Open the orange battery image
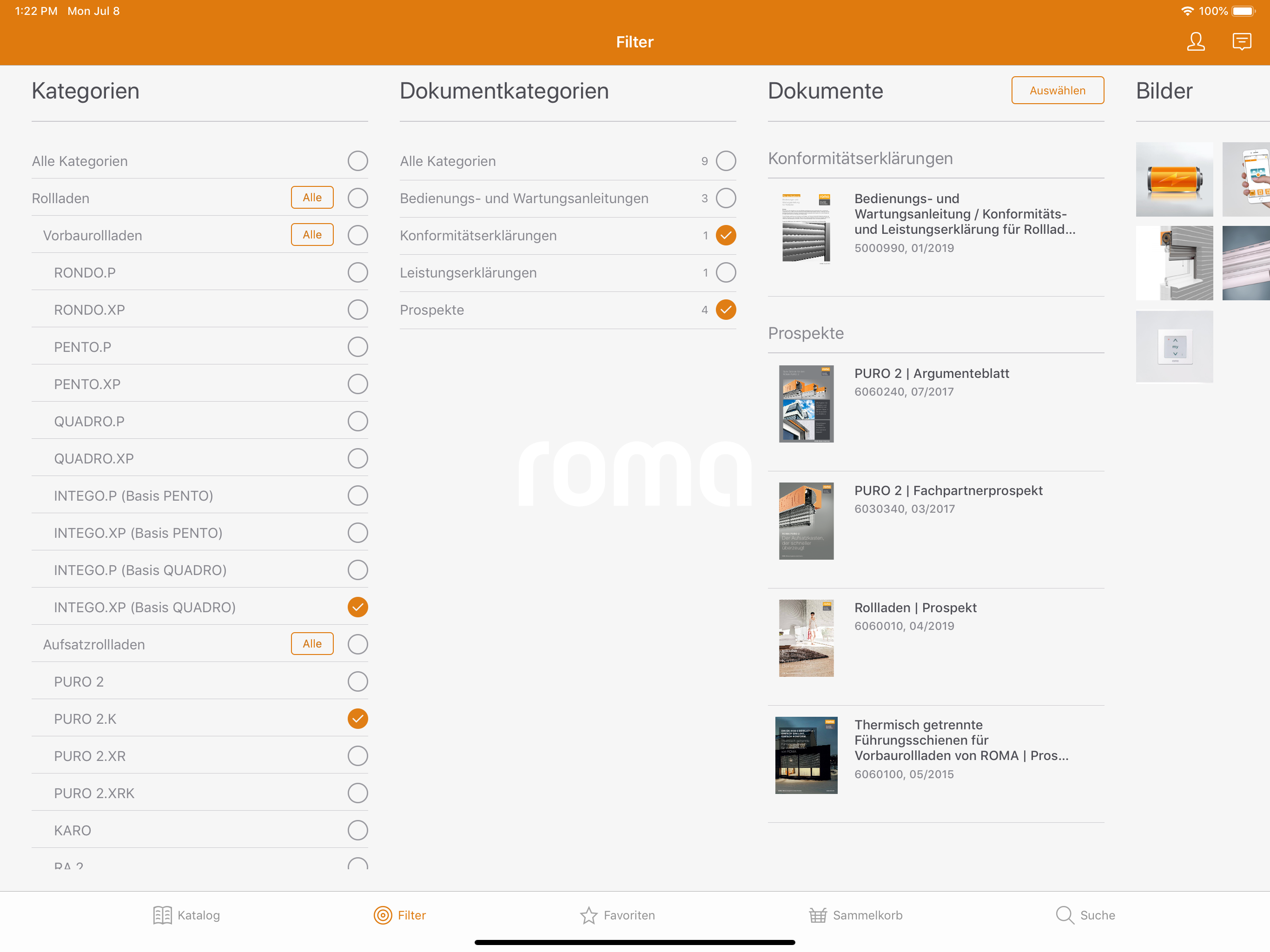The height and width of the screenshot is (952, 1270). [x=1174, y=180]
